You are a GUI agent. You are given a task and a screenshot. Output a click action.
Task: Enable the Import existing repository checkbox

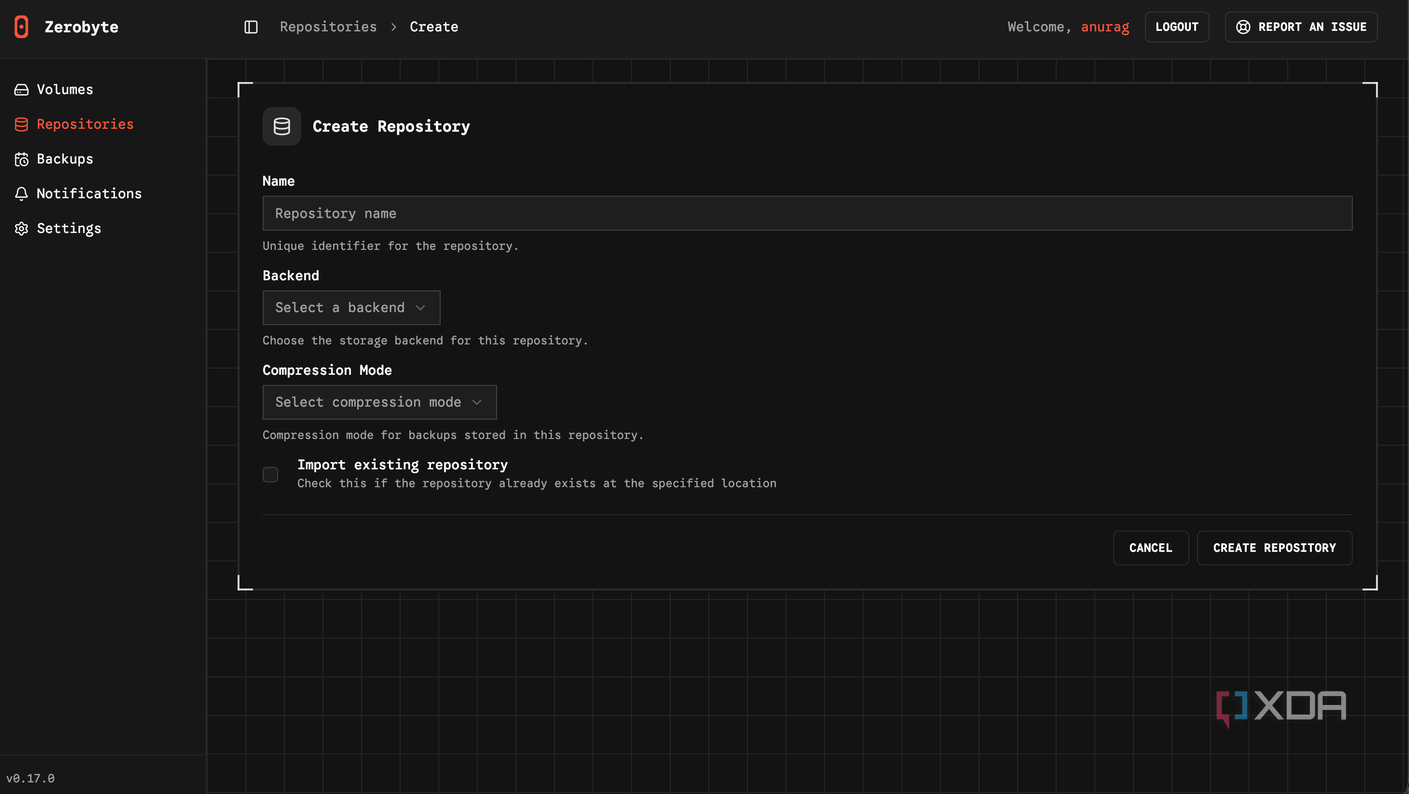270,475
